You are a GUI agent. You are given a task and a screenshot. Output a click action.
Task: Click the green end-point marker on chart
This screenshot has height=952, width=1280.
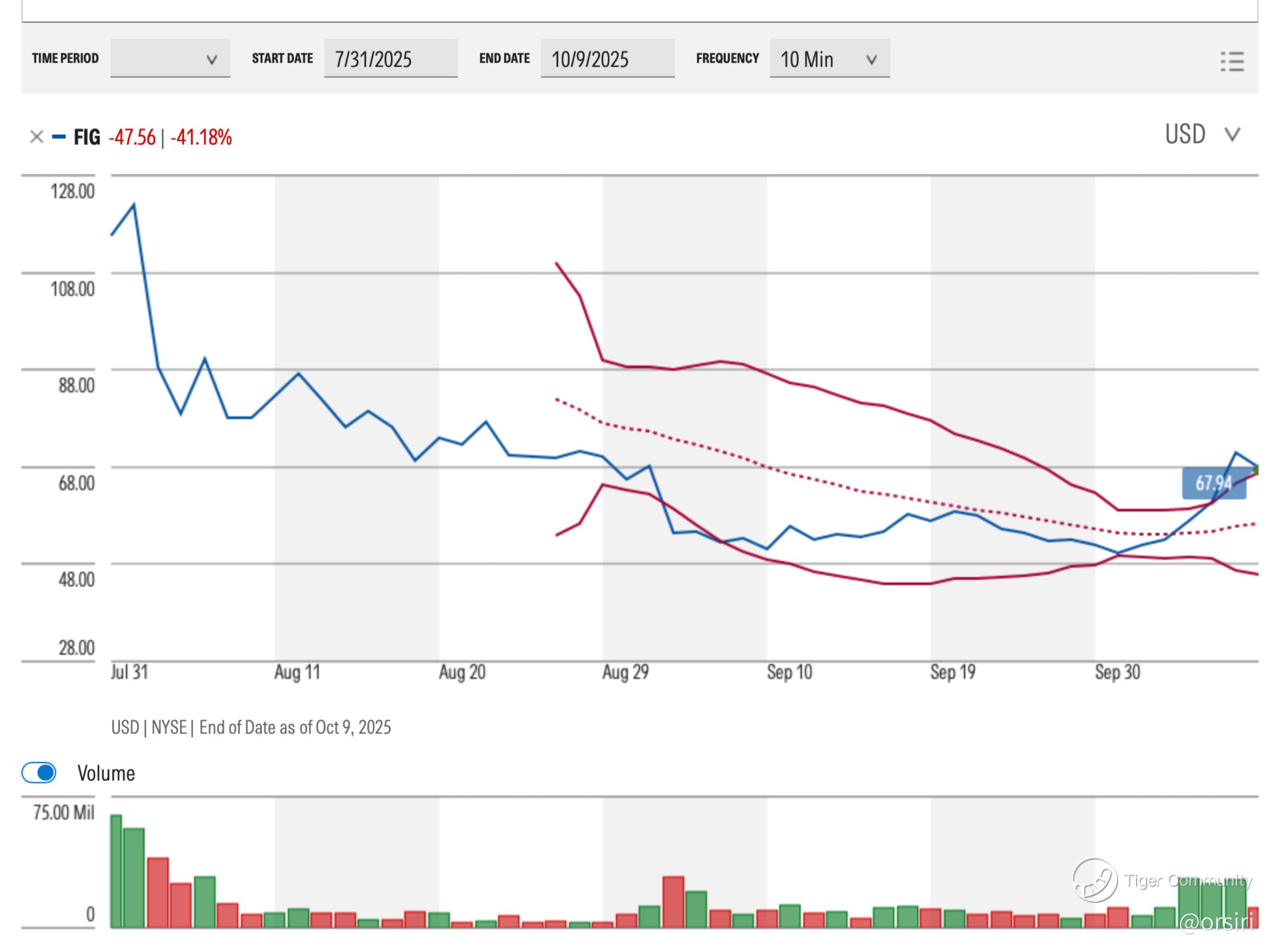(x=1256, y=470)
